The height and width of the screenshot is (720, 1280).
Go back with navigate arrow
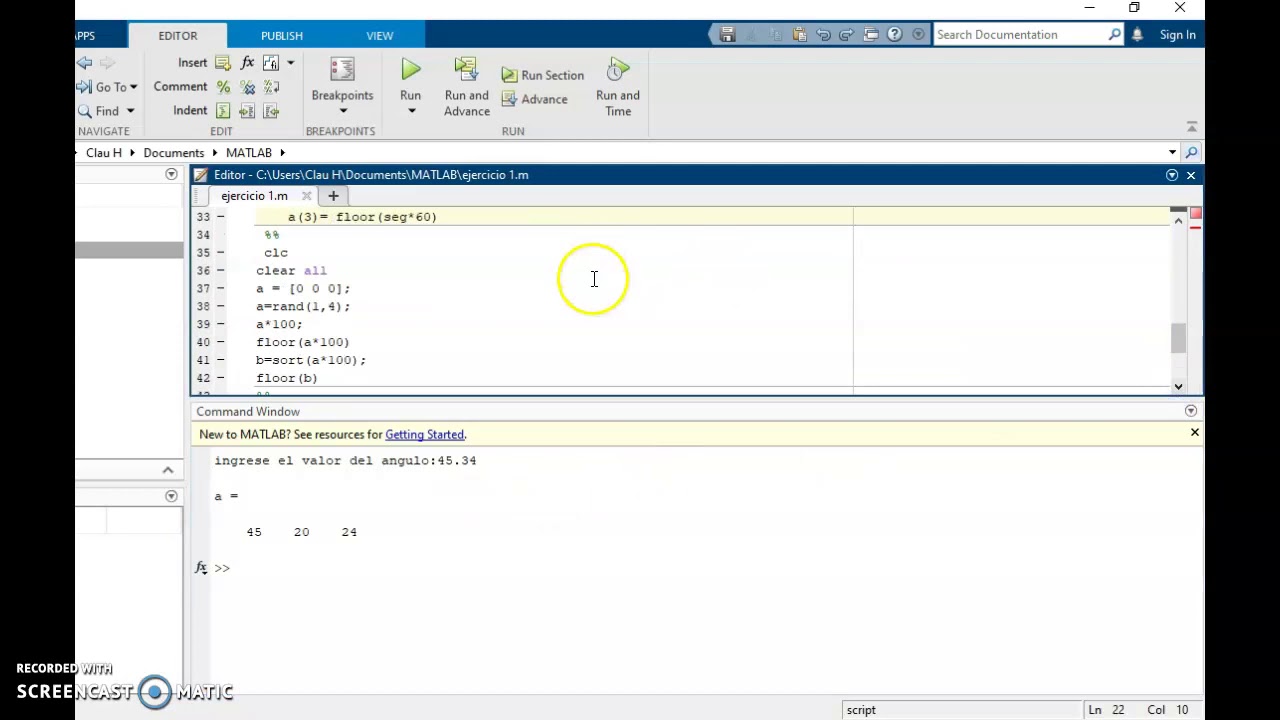tap(85, 63)
